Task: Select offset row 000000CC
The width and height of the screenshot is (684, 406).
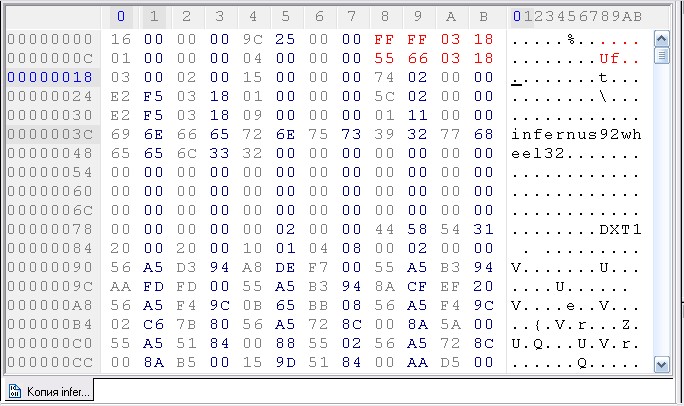Action: tap(50, 362)
